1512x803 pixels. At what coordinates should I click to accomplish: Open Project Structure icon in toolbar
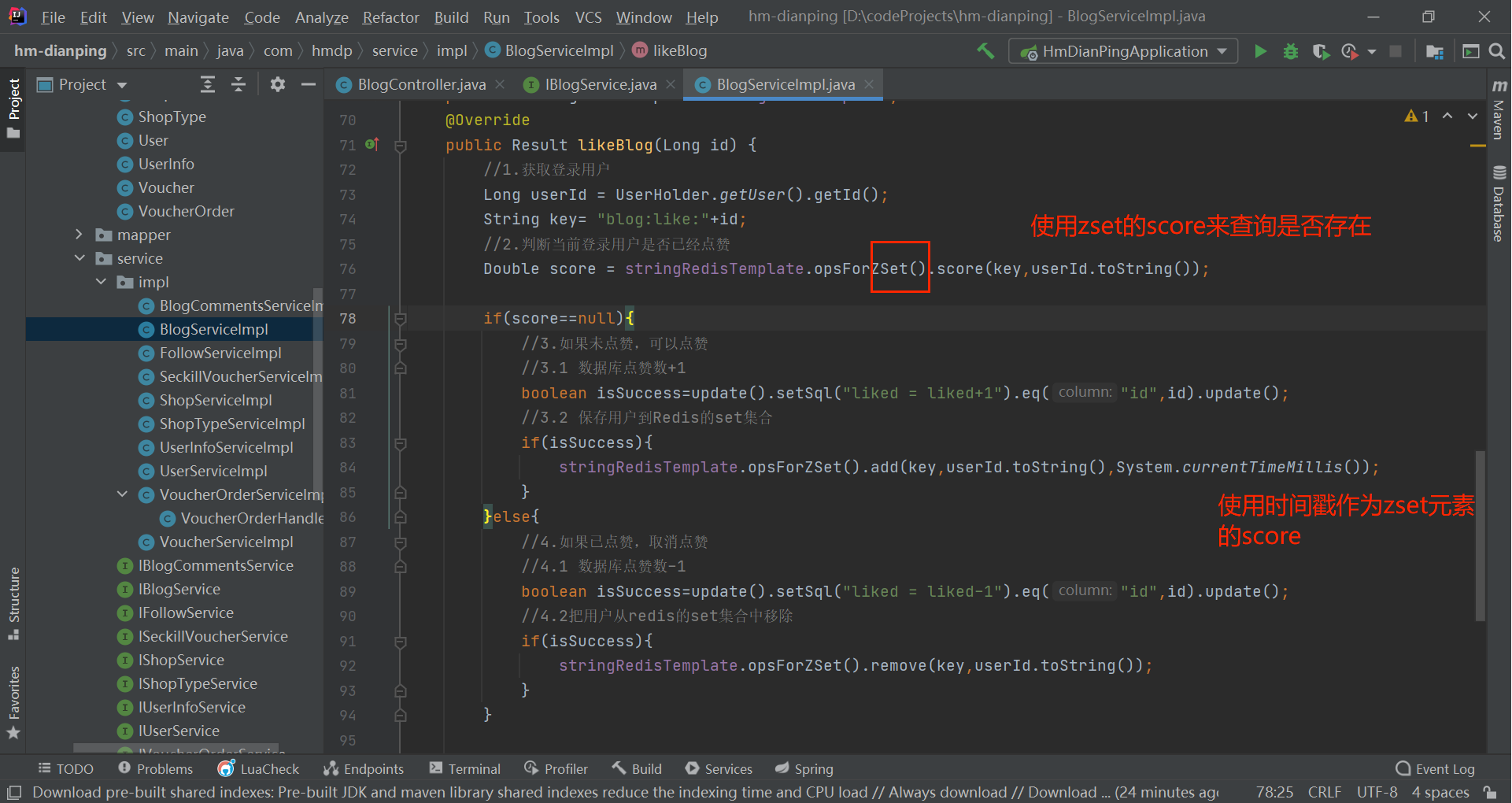click(1435, 51)
